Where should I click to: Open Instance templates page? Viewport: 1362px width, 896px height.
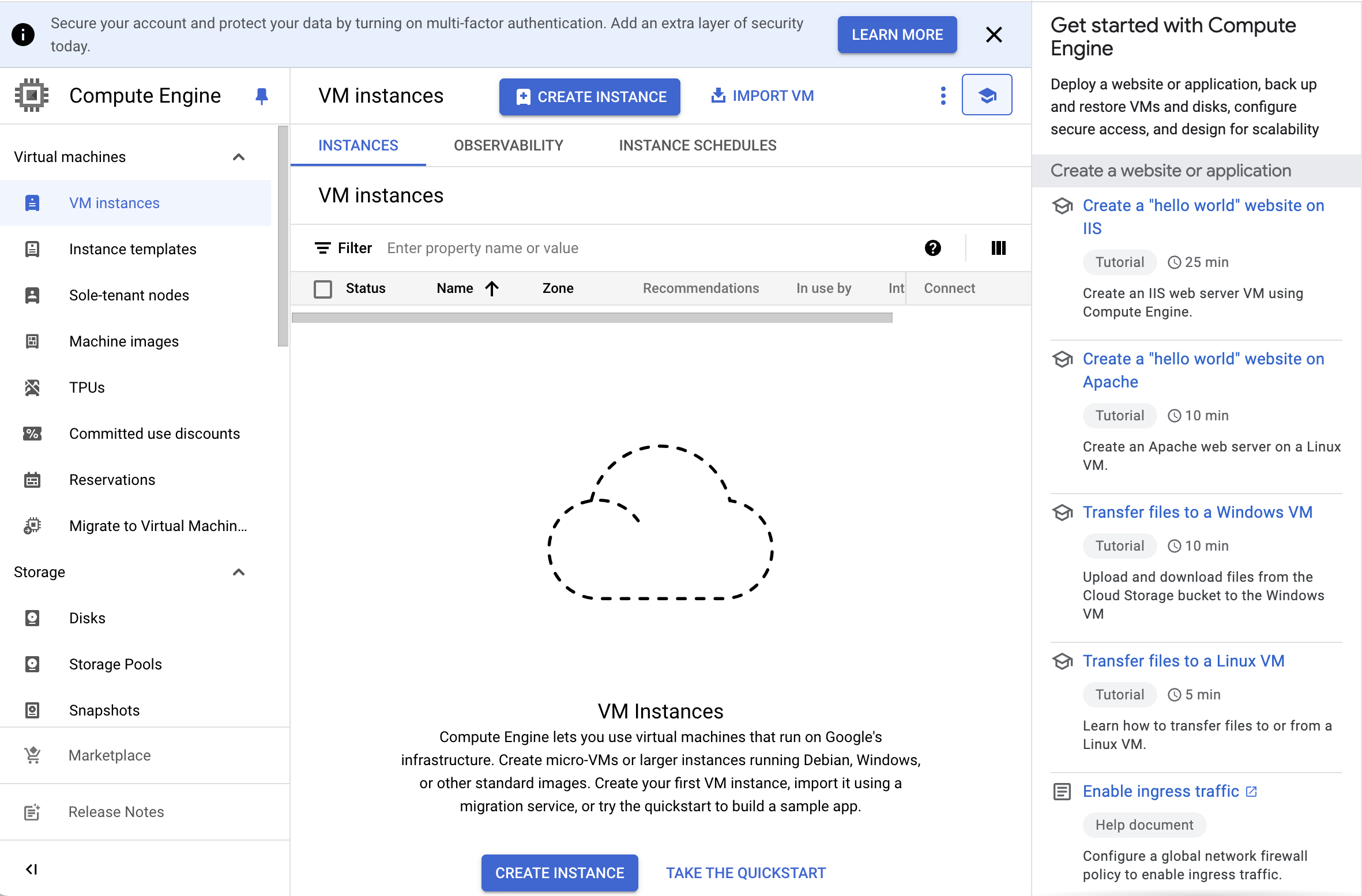click(136, 249)
